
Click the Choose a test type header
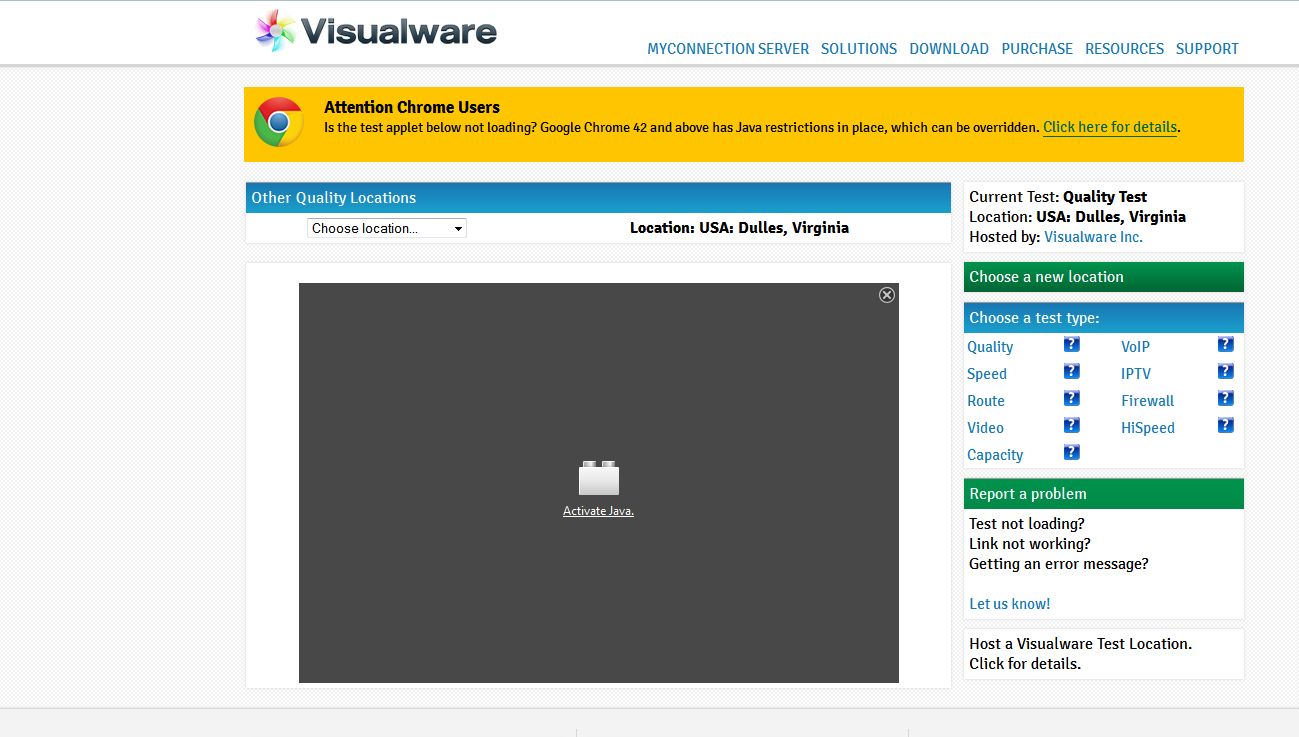[x=1104, y=318]
